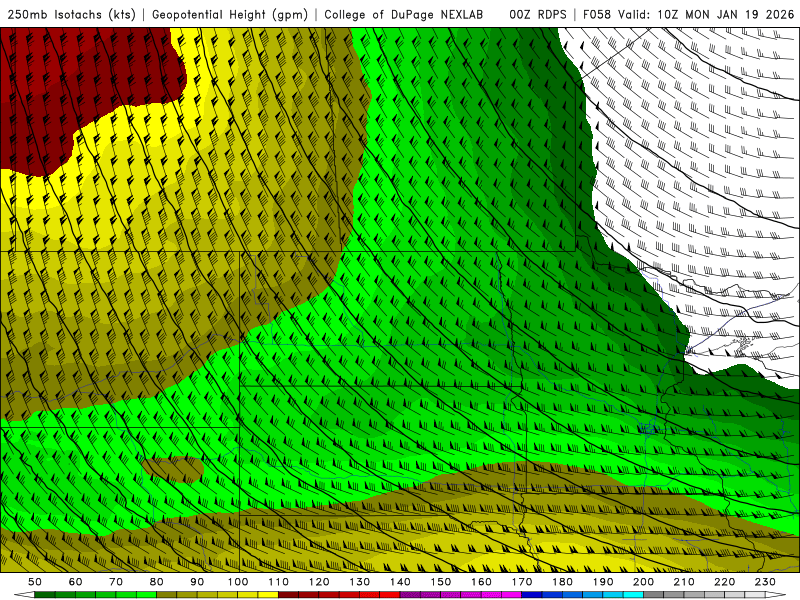Screen dimensions: 800x600
Task: Click the 140 label on the color scale
Action: (400, 582)
